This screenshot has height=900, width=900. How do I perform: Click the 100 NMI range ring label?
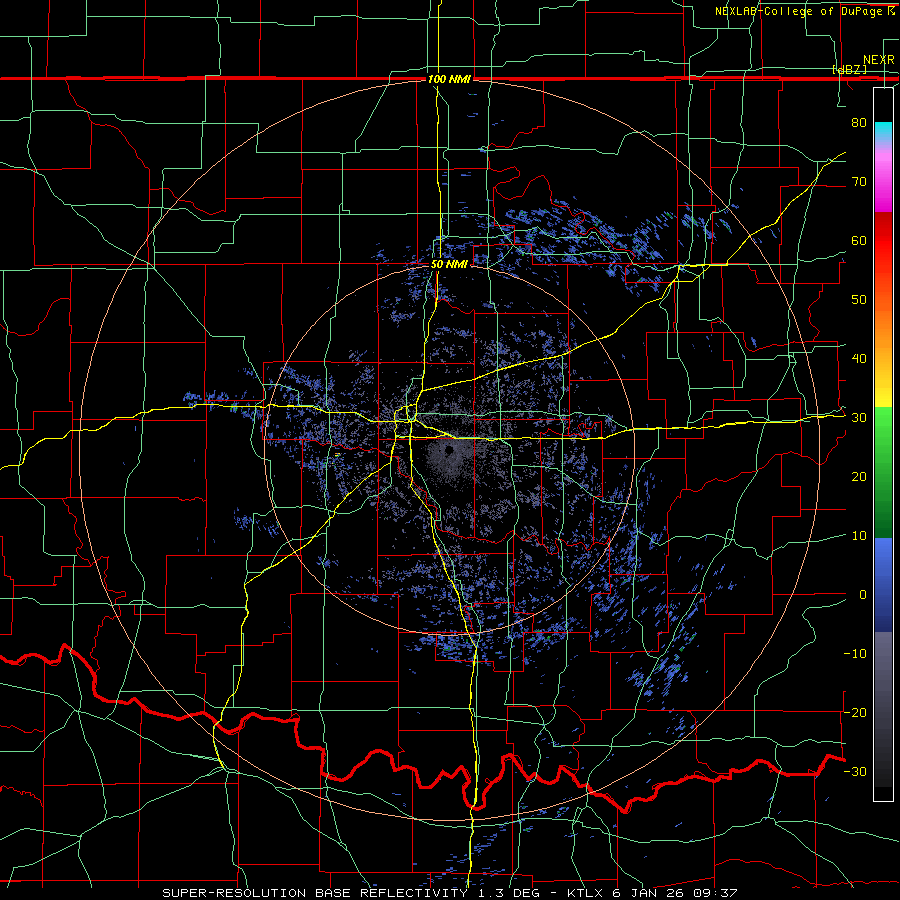pos(449,79)
